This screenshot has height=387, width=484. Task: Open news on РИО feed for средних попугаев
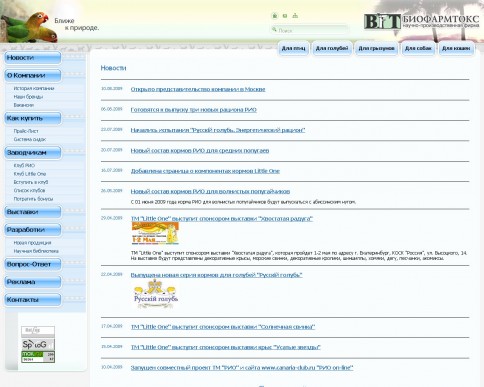(x=200, y=151)
